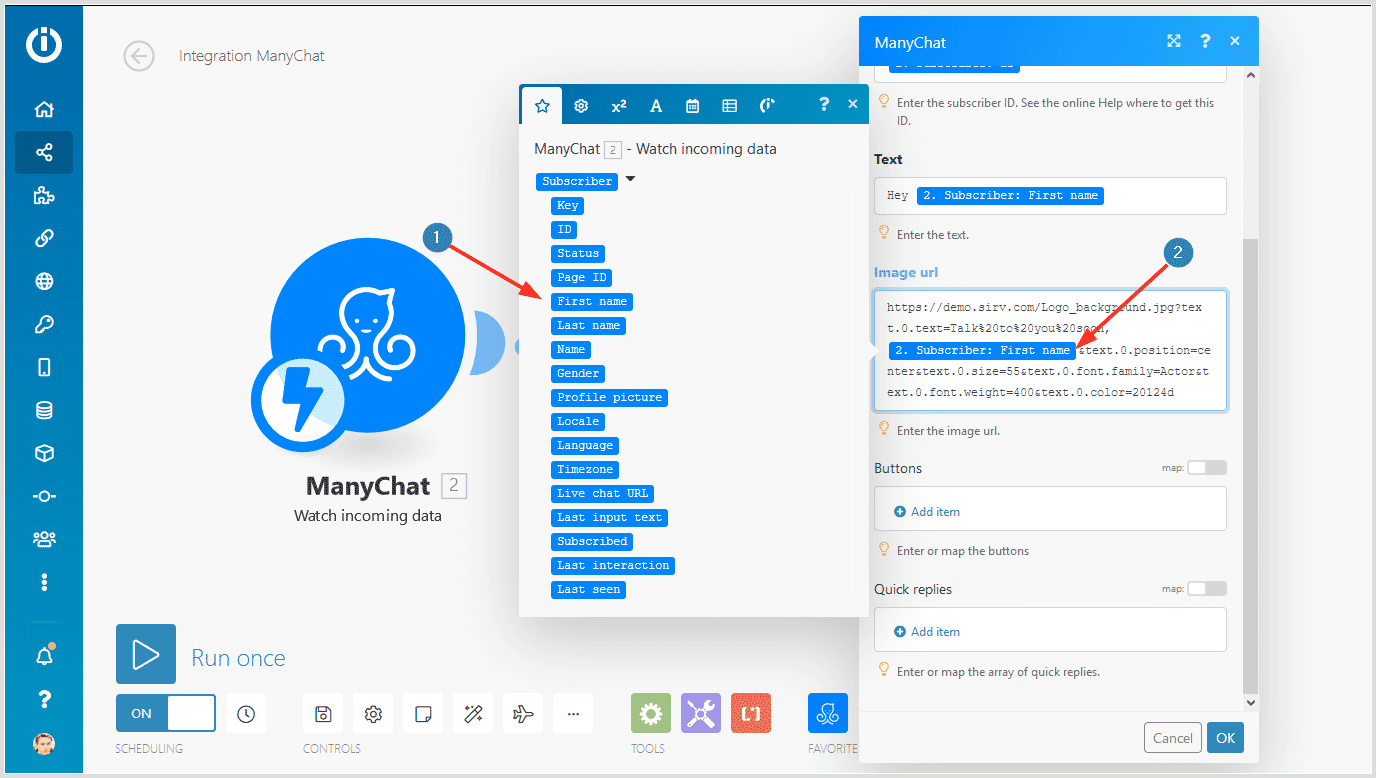Open Connections link icon in sidebar
1376x778 pixels.
[44, 238]
